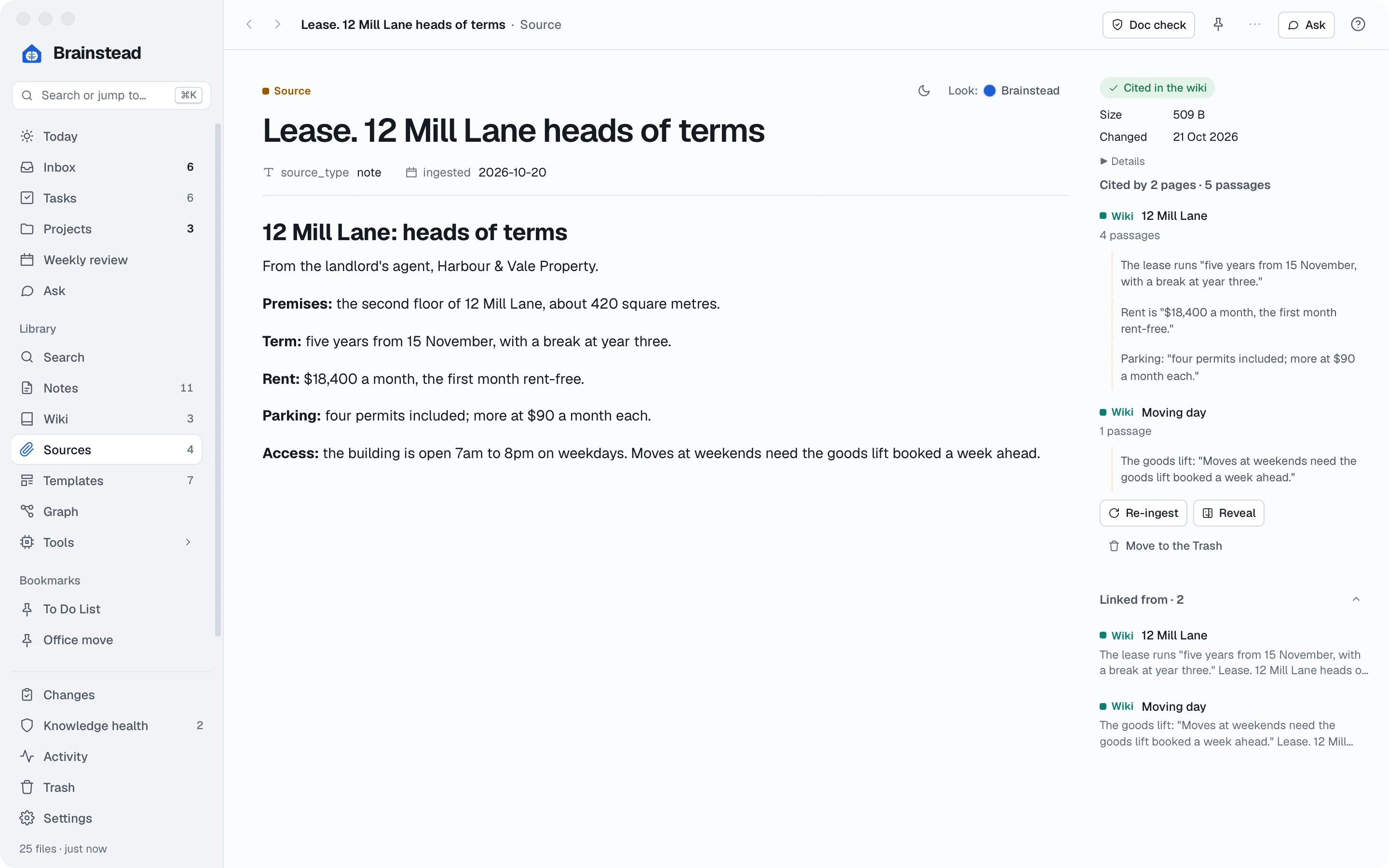Click the To Do List pin icon
Image resolution: width=1389 pixels, height=868 pixels.
pos(27,609)
